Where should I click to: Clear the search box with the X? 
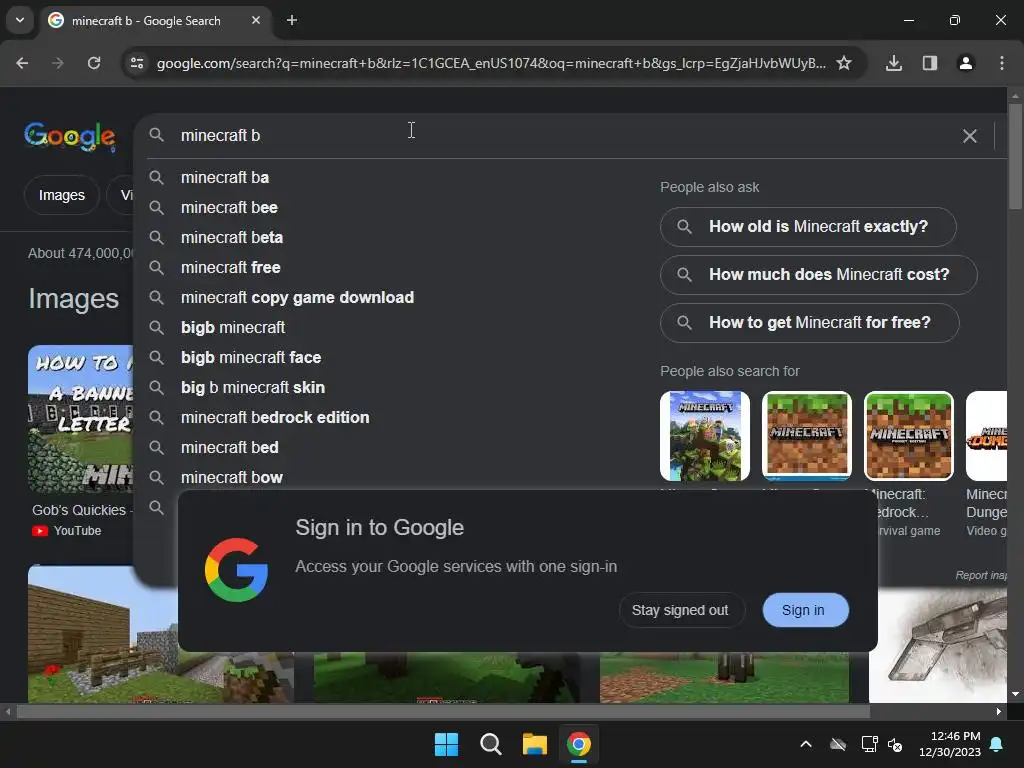[x=970, y=136]
